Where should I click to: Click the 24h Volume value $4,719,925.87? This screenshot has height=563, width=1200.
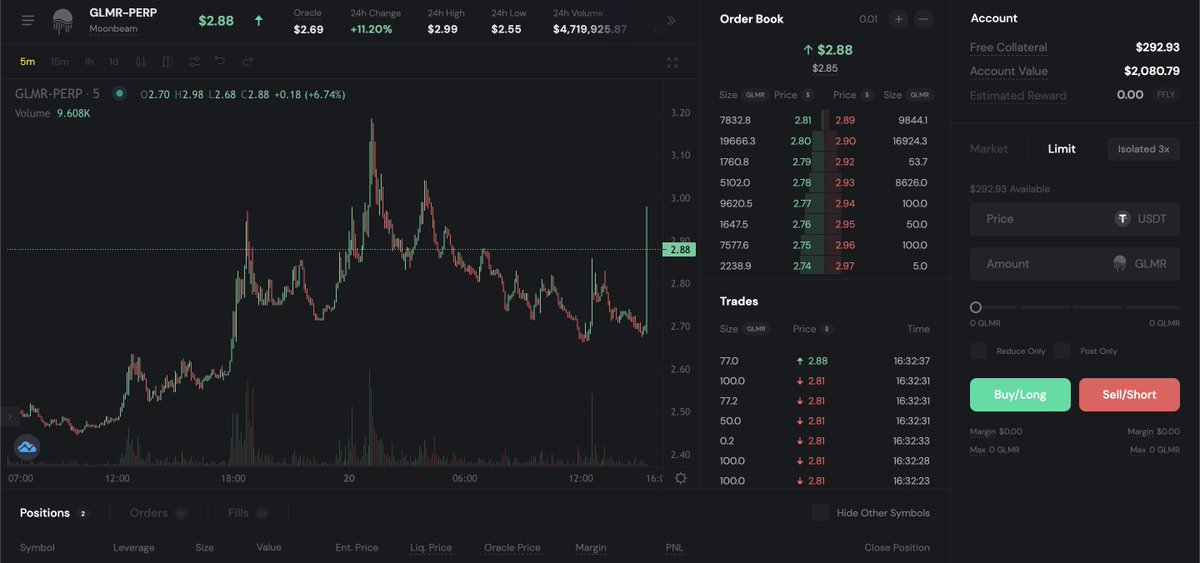click(x=590, y=29)
